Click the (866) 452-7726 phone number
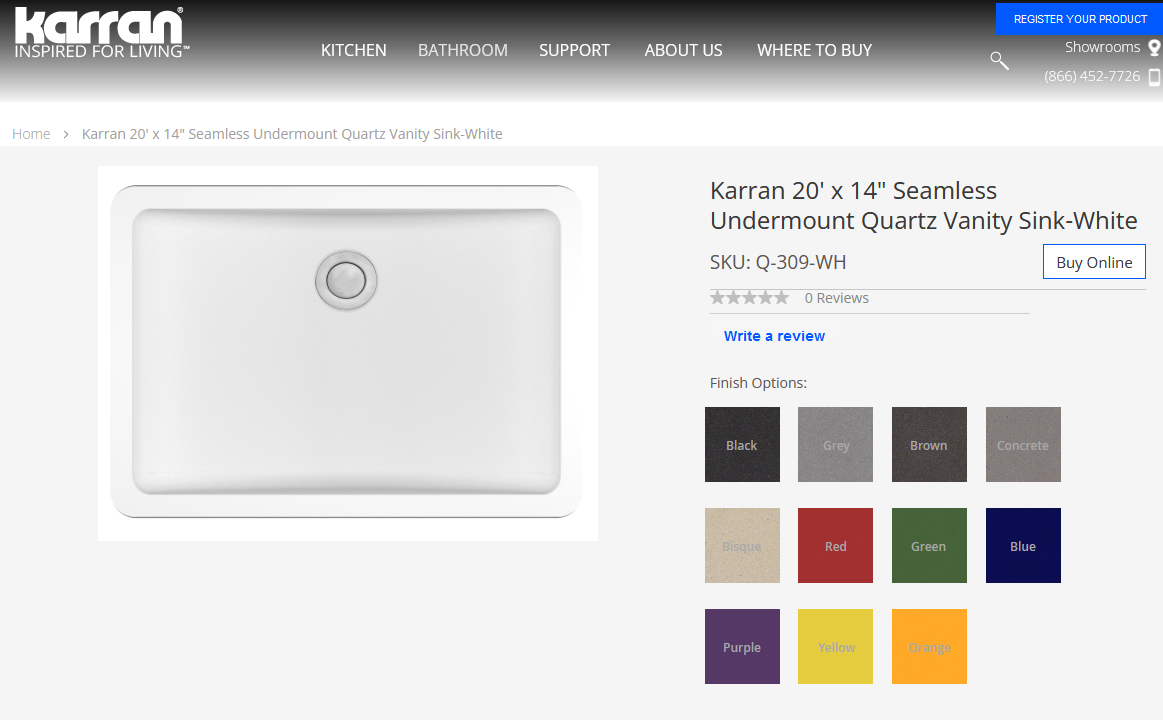Screen dimensions: 1163x720 pyautogui.click(x=1092, y=76)
